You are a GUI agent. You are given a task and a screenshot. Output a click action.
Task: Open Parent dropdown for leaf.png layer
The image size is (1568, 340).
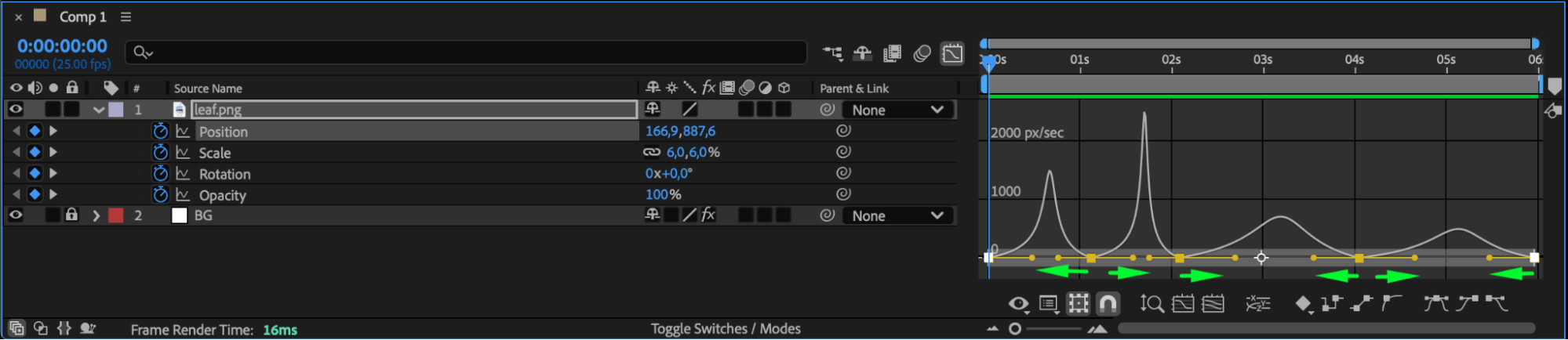898,110
